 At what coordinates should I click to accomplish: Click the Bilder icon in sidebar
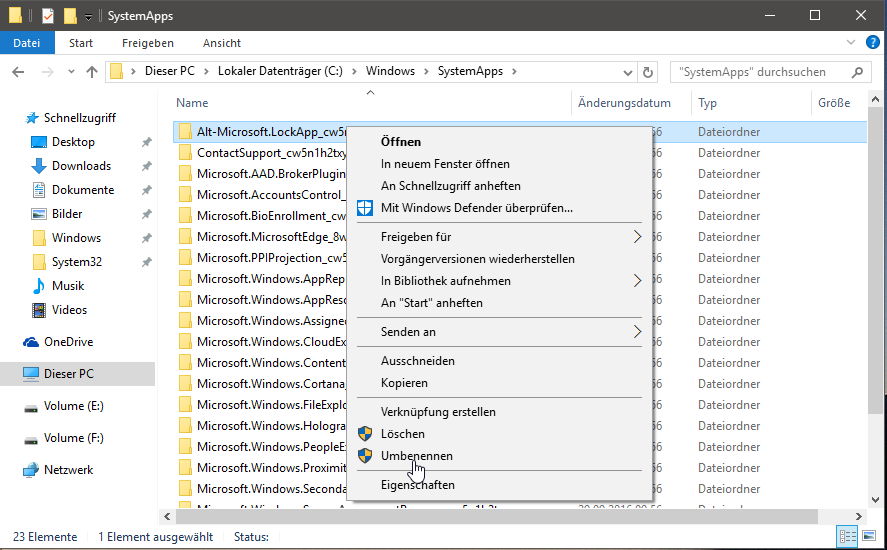coord(38,214)
